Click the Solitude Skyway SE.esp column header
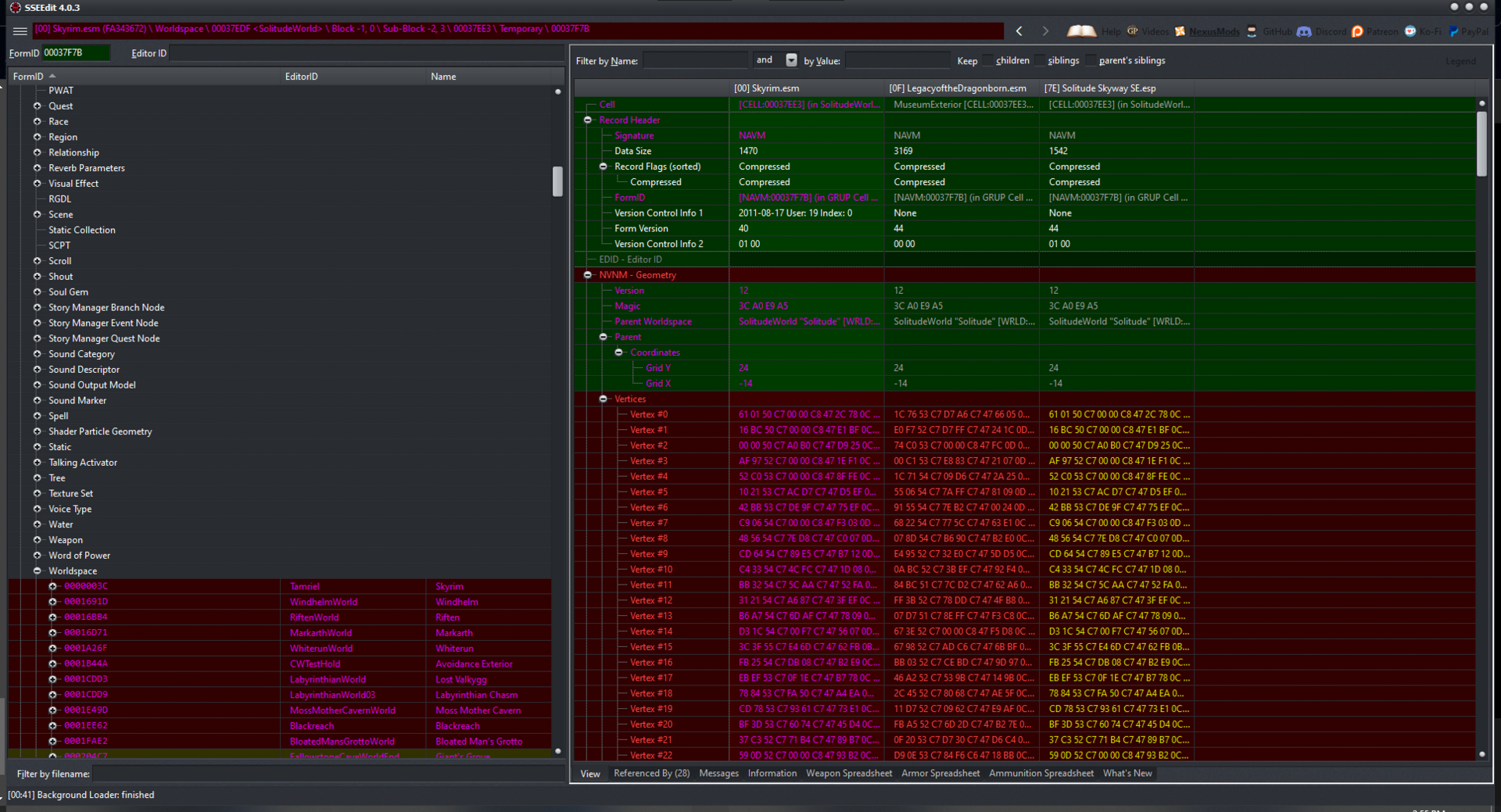The width and height of the screenshot is (1501, 812). point(1116,88)
